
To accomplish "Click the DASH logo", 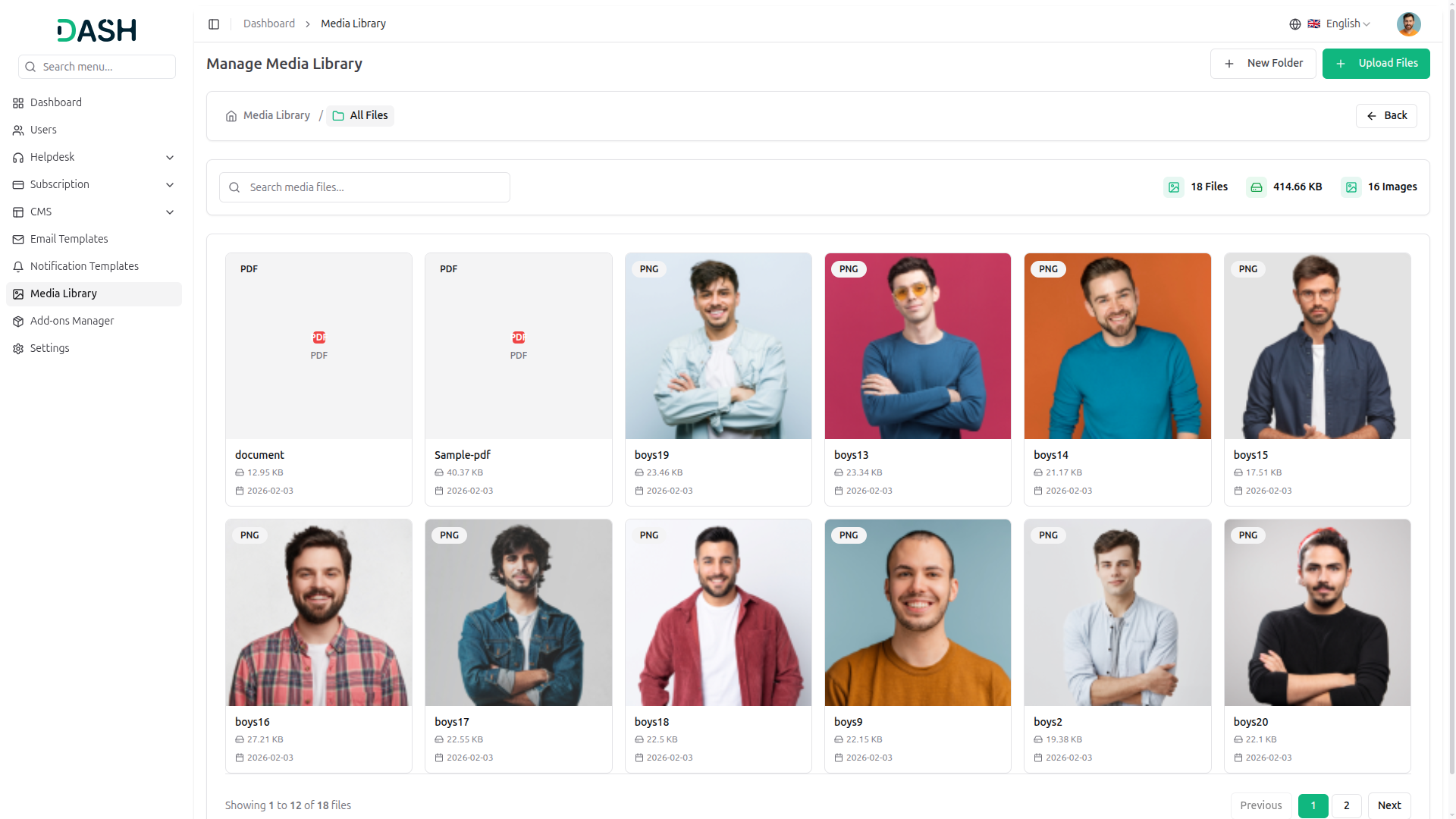I will 97,30.
